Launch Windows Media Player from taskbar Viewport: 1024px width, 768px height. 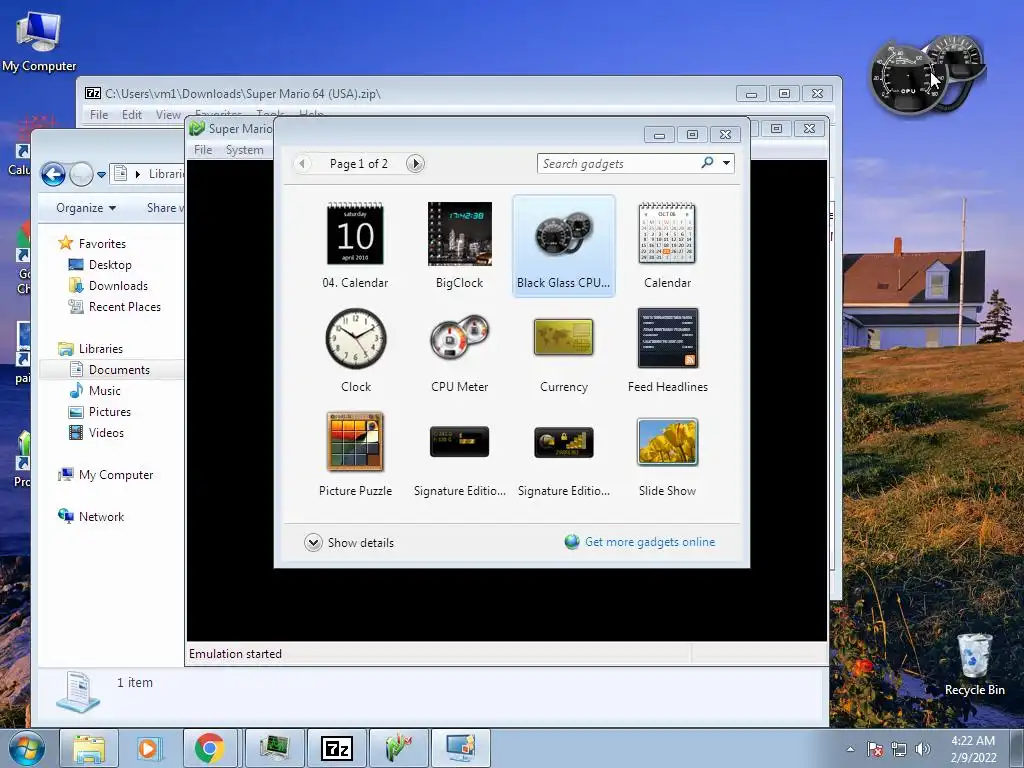149,748
